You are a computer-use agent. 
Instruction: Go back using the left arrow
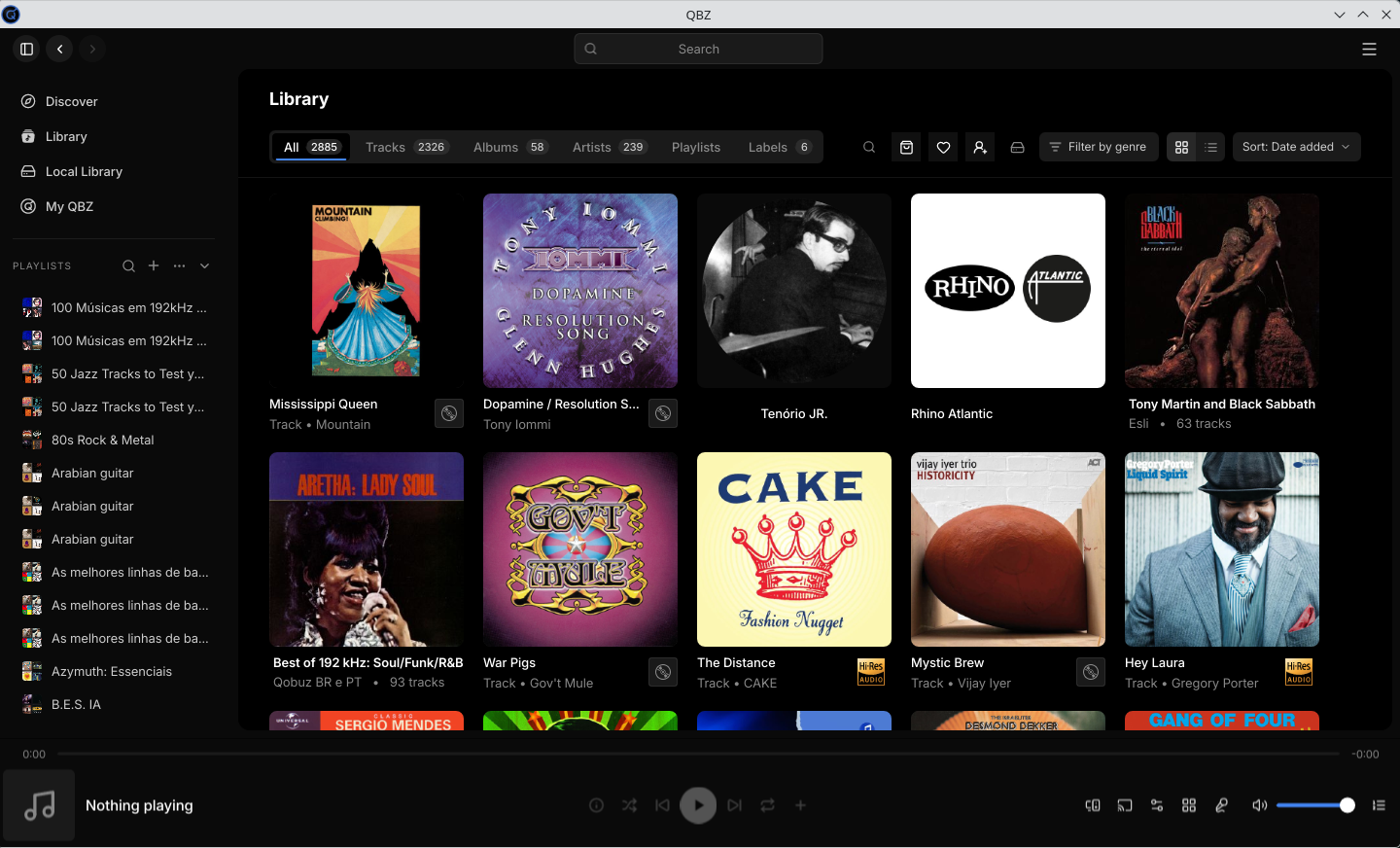(x=59, y=49)
